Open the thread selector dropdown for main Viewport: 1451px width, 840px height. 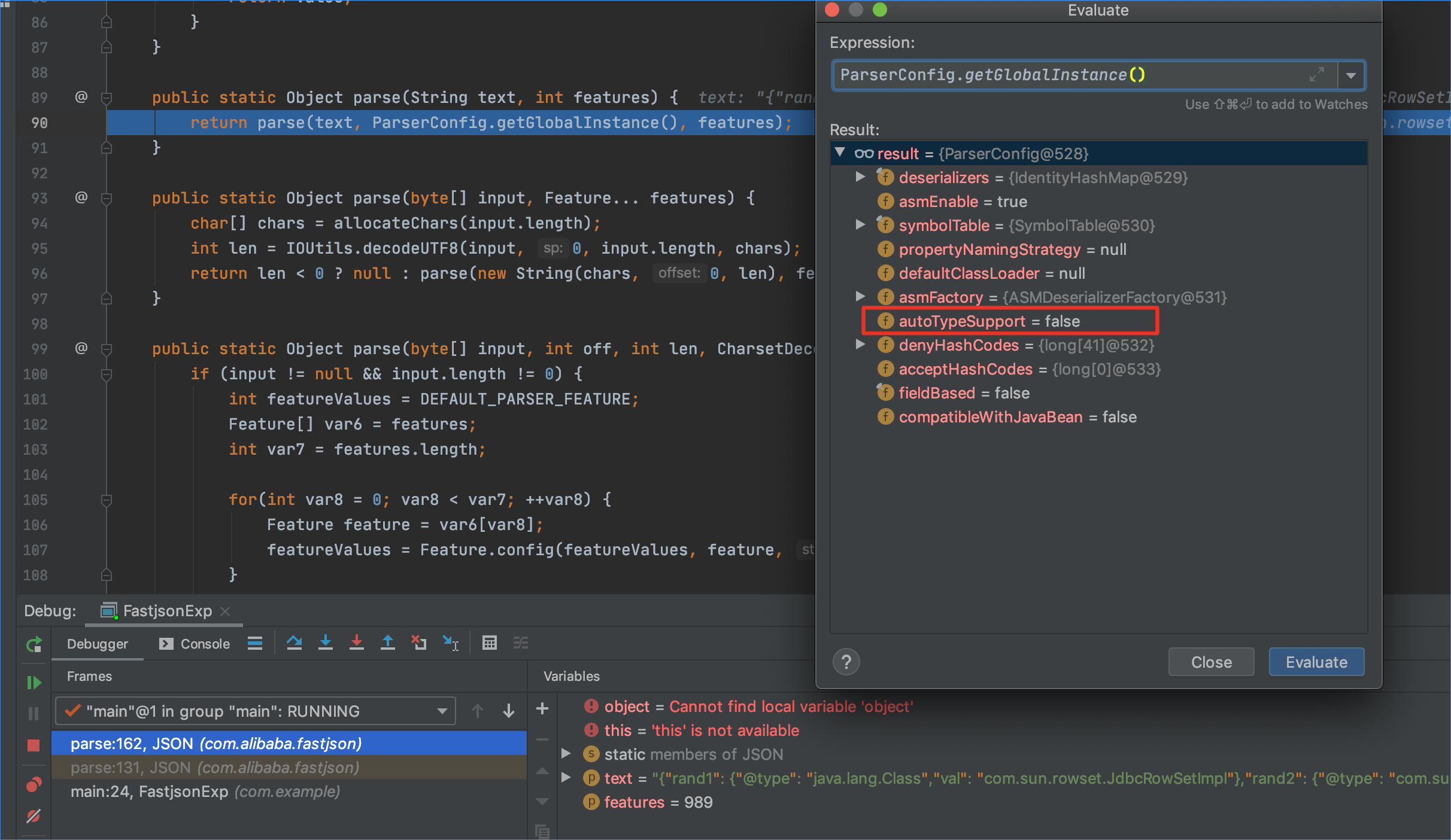click(442, 711)
